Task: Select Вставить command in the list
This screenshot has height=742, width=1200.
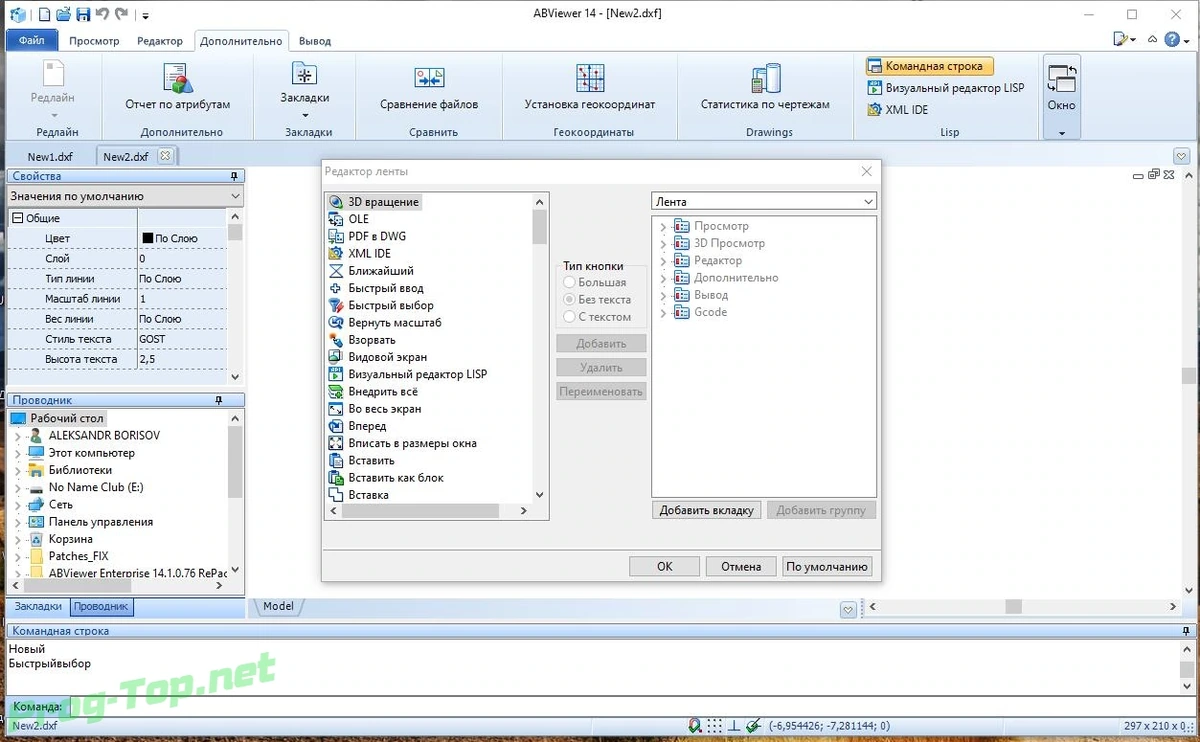Action: (362, 461)
